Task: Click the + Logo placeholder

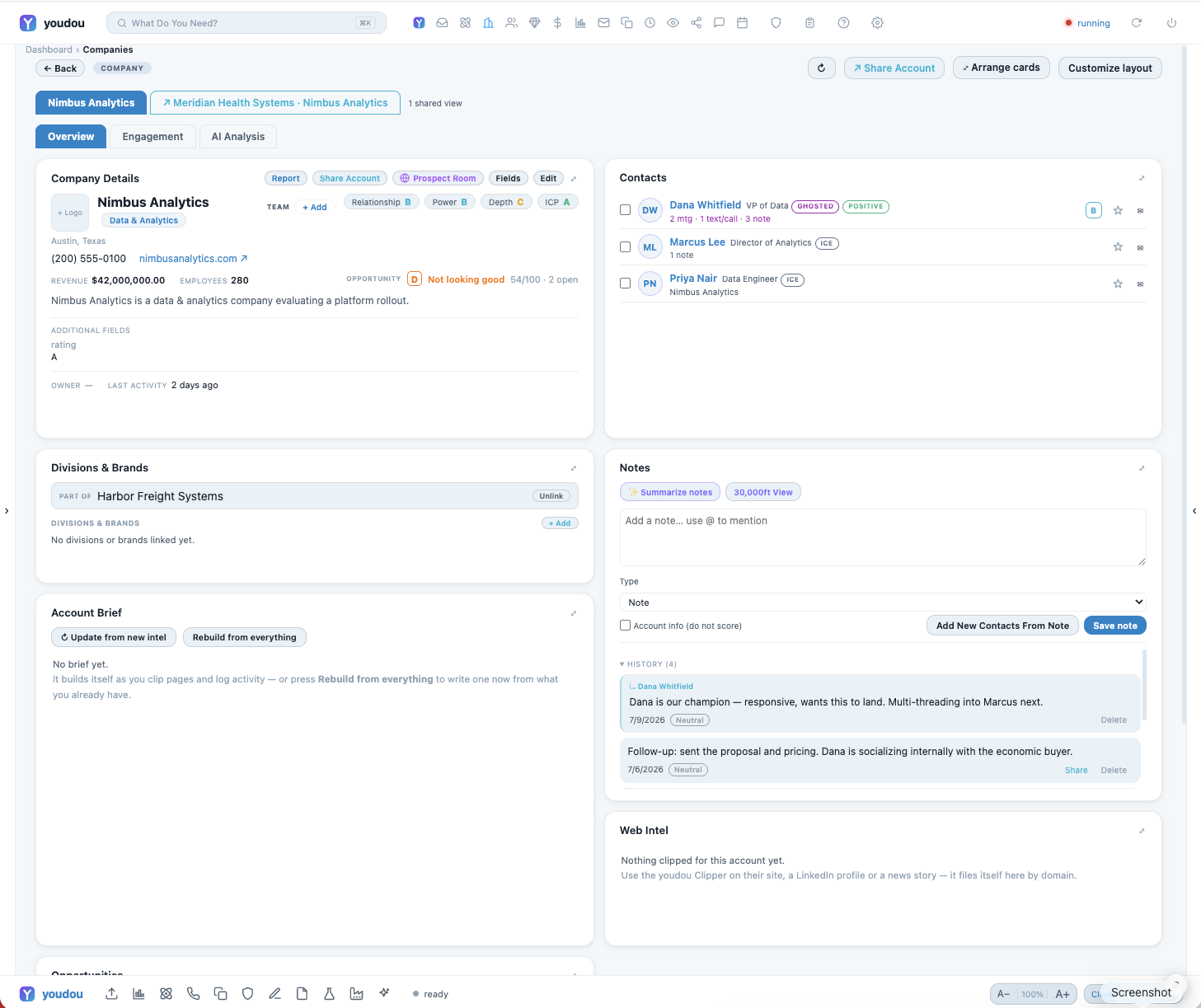Action: point(70,213)
